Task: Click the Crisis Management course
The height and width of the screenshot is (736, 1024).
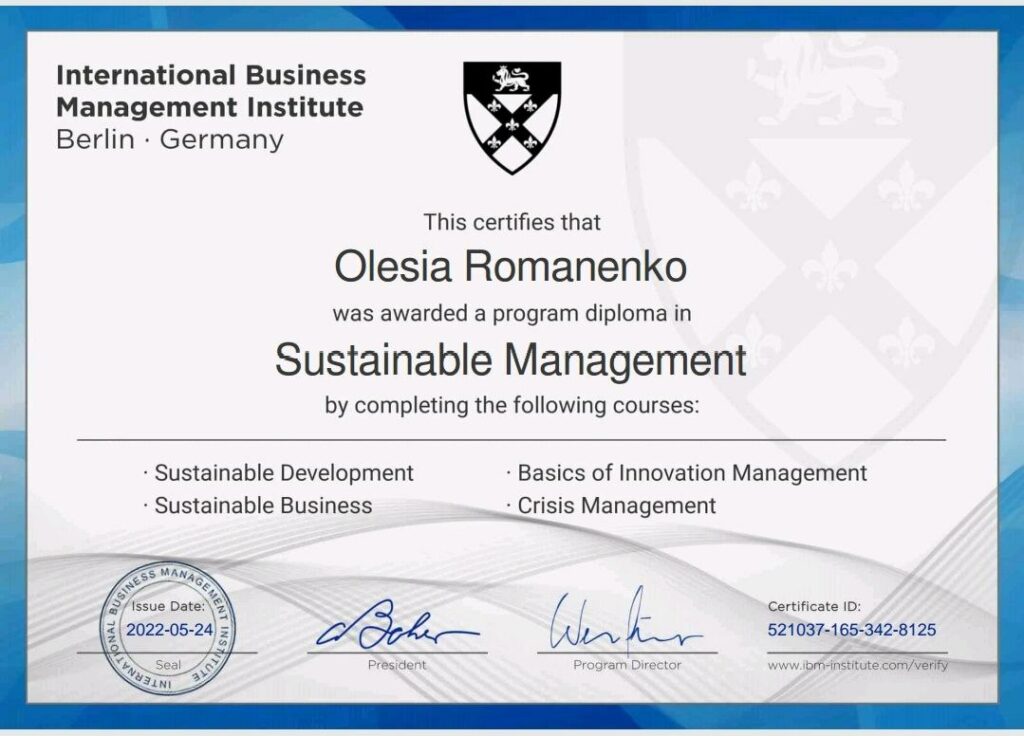Action: click(x=616, y=505)
